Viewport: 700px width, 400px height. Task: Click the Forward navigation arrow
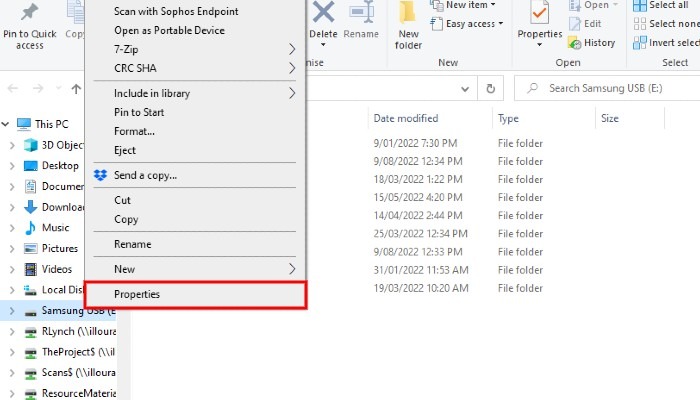coord(38,89)
